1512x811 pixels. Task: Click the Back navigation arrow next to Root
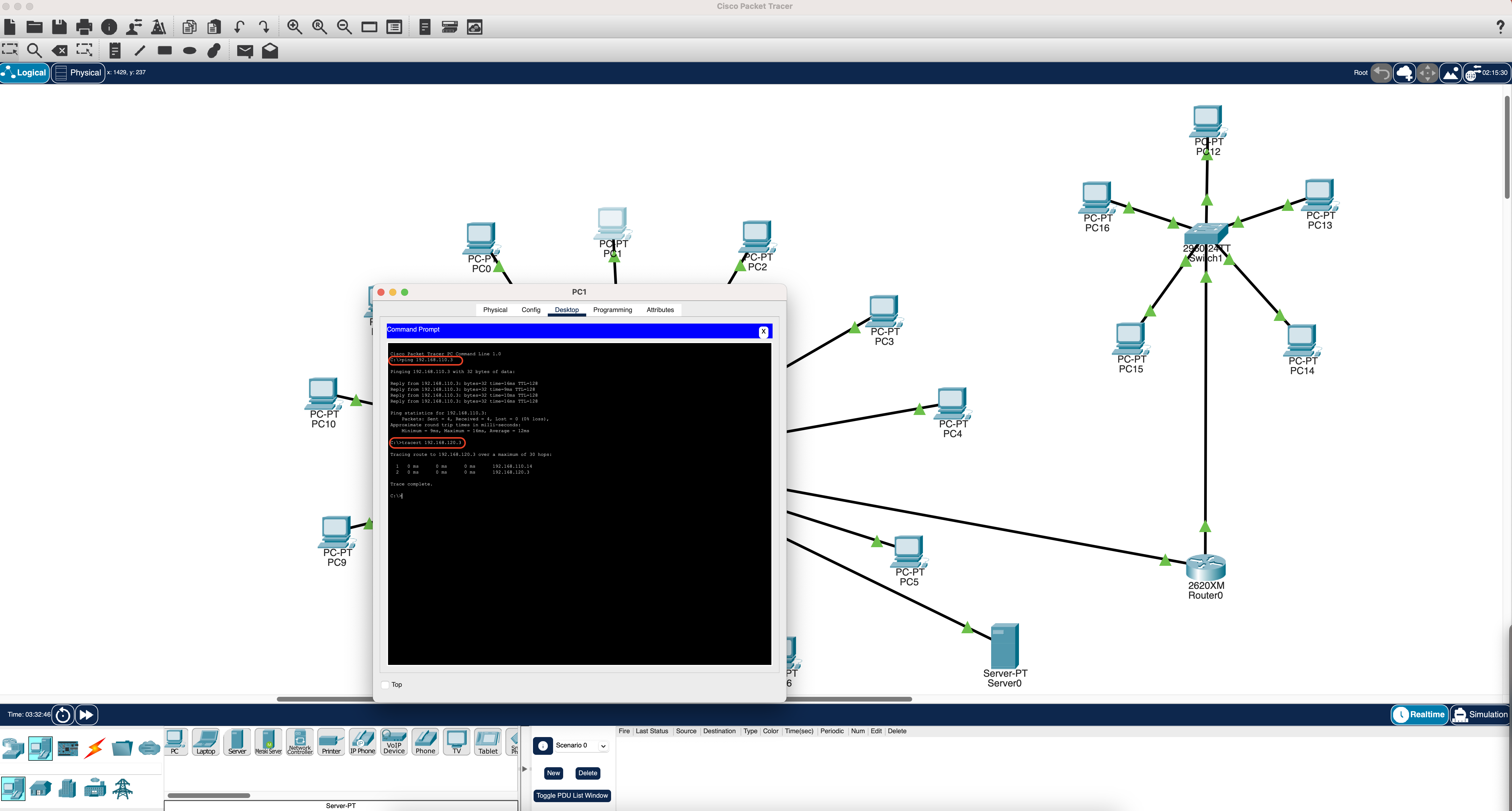[x=1381, y=73]
